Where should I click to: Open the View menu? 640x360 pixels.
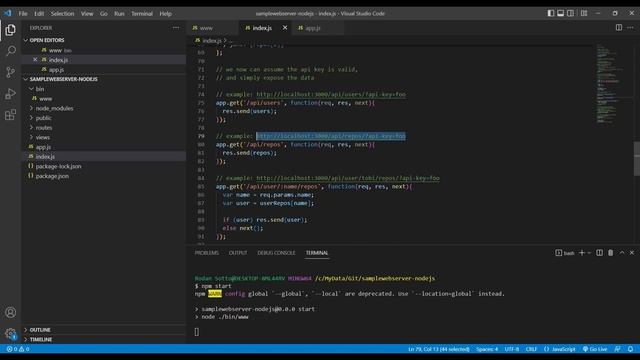87,13
